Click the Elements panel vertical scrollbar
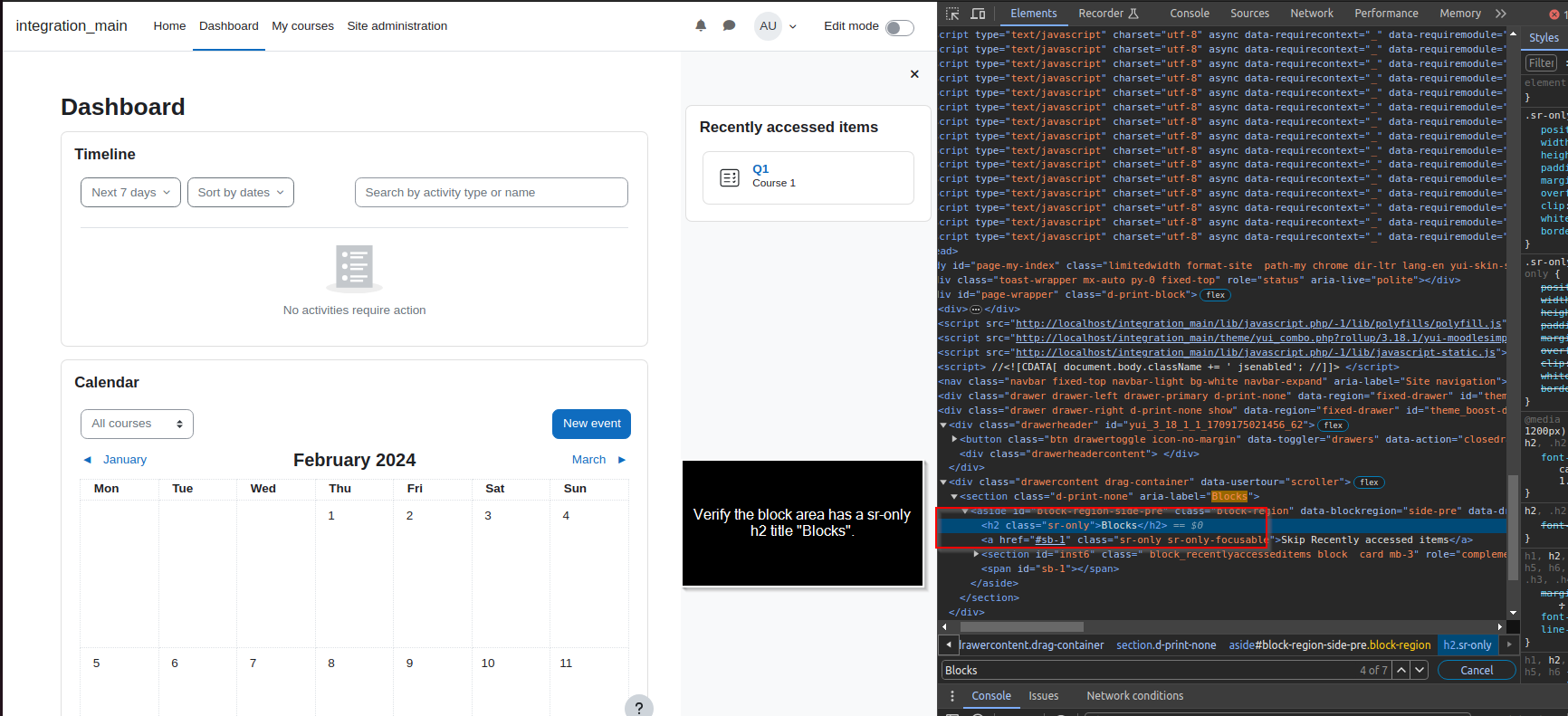The image size is (1568, 716). pyautogui.click(x=1512, y=527)
